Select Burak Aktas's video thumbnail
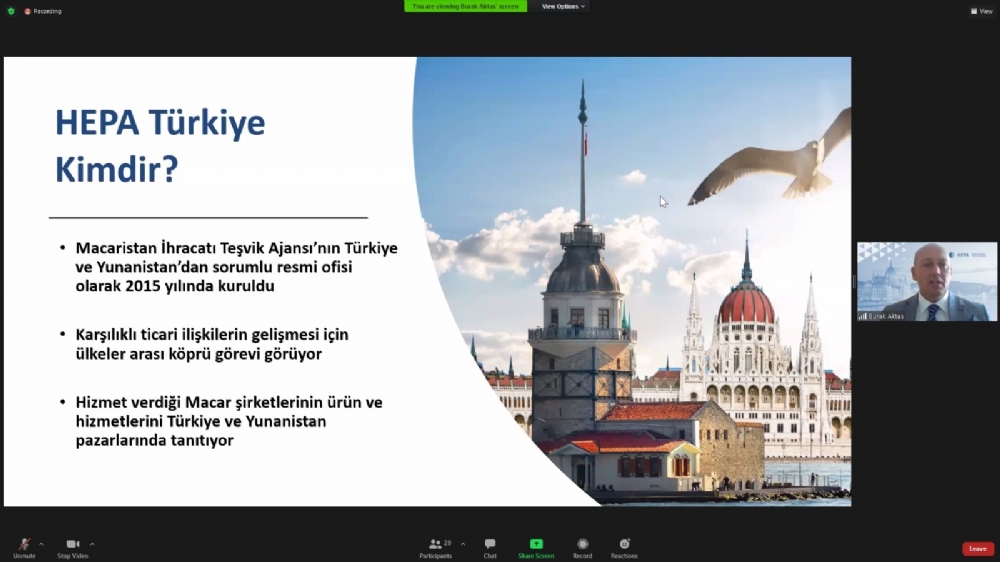The height and width of the screenshot is (562, 1000). coord(927,281)
